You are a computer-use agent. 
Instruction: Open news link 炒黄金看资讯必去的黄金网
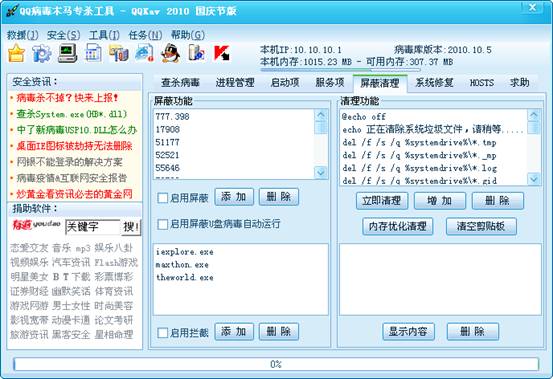tap(74, 194)
